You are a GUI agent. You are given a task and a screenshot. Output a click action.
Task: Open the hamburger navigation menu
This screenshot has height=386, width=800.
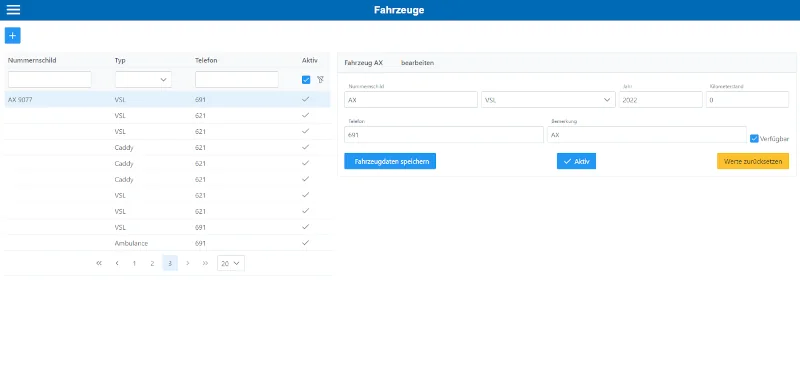coord(13,10)
